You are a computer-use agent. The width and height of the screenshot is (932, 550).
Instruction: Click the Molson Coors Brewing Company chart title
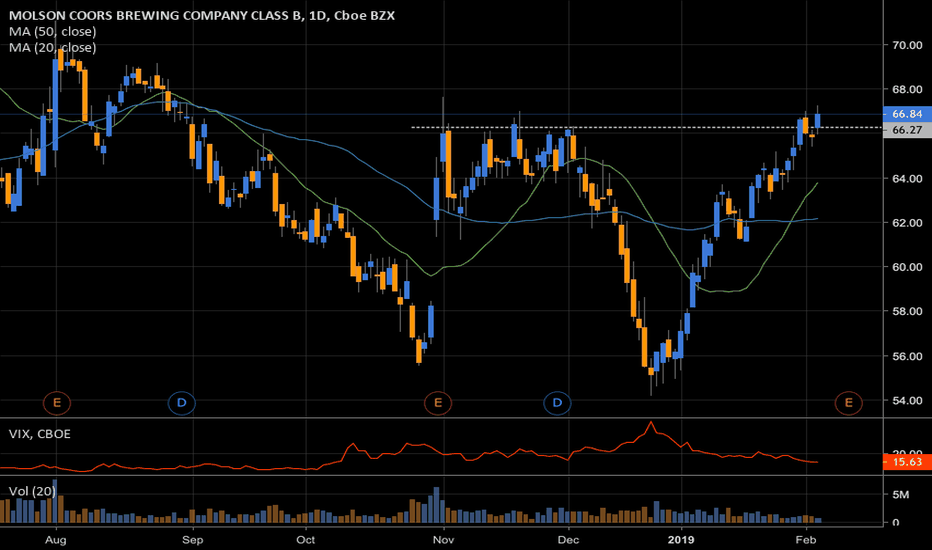(x=201, y=15)
